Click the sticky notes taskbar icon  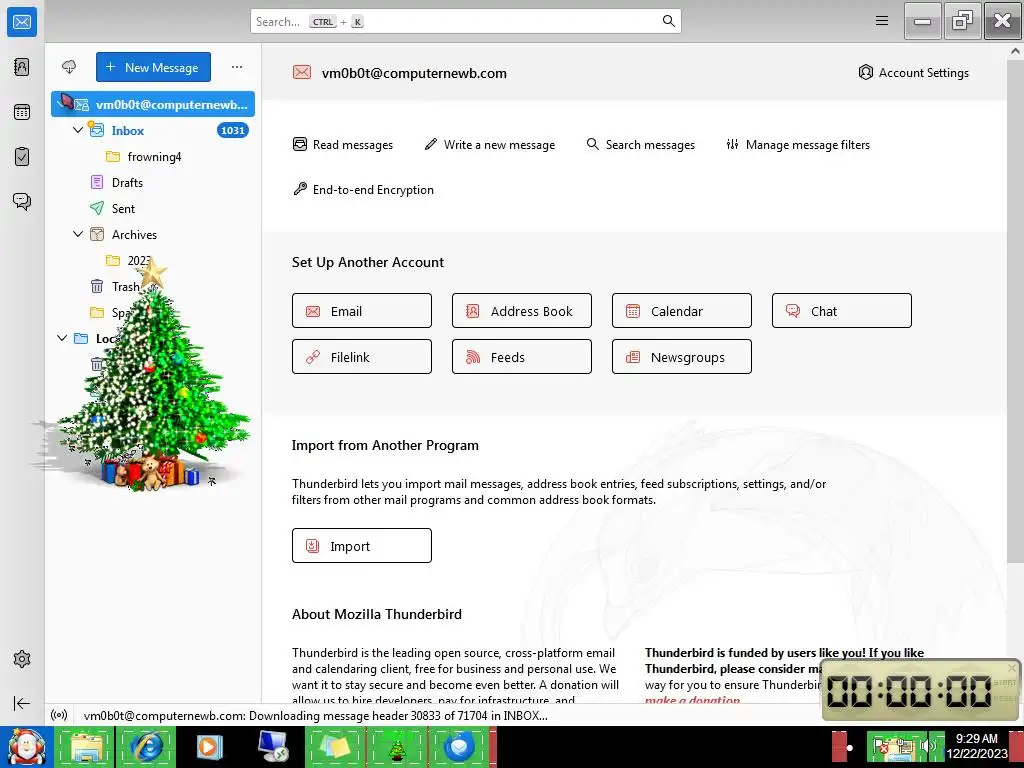point(334,747)
